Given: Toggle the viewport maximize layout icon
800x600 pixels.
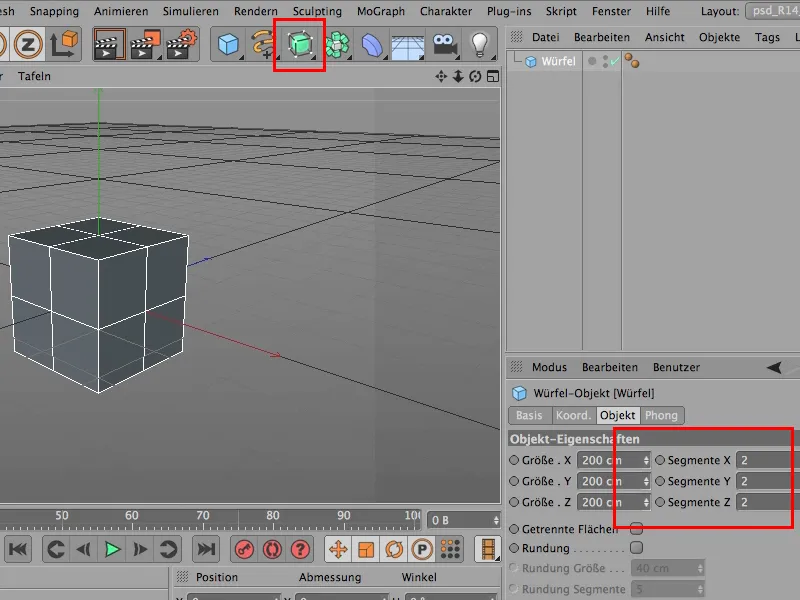Looking at the screenshot, I should 493,77.
